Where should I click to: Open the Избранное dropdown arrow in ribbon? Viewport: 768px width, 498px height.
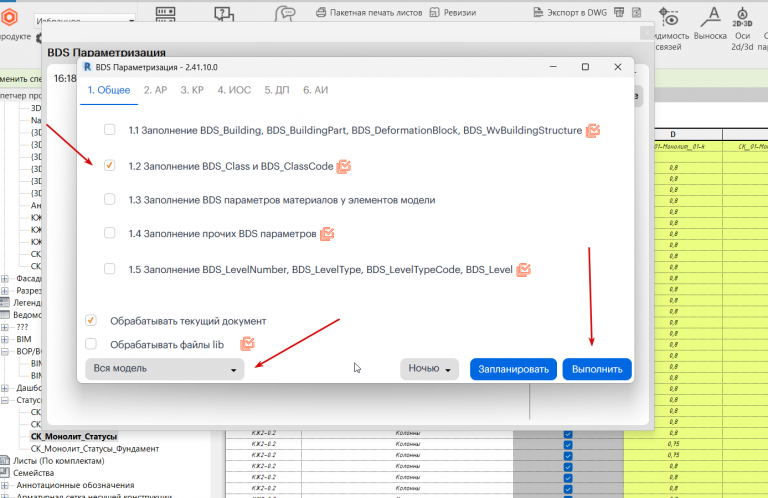[131, 21]
